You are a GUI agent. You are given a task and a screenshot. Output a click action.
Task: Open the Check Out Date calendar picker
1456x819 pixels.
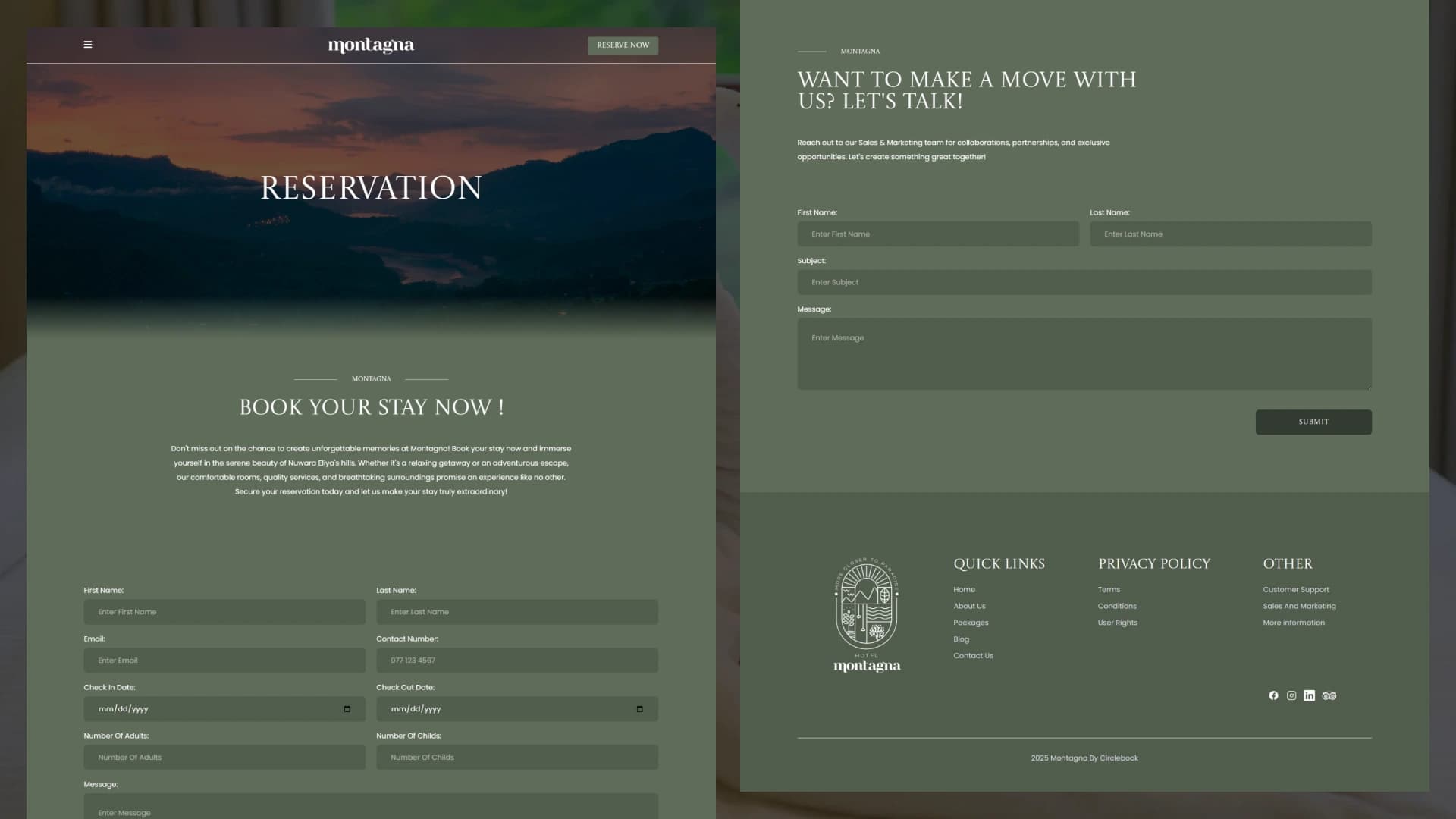[640, 709]
